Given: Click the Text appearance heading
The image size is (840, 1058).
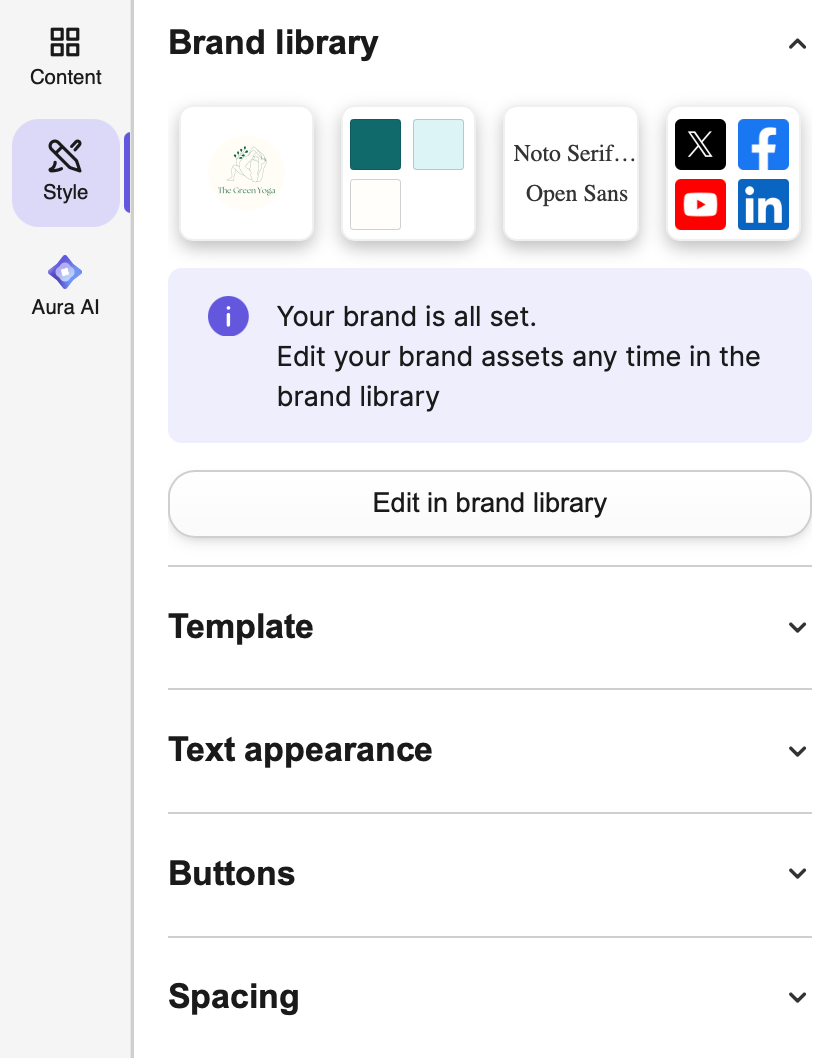Looking at the screenshot, I should click(300, 750).
